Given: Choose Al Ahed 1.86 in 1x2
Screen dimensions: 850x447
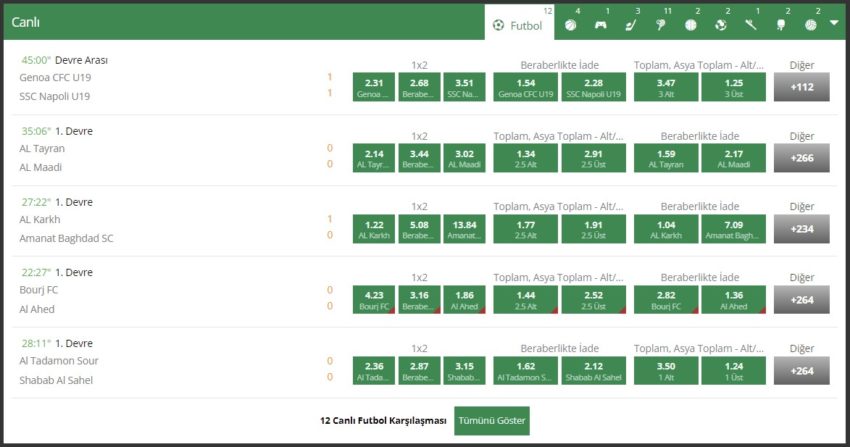Looking at the screenshot, I should (465, 300).
